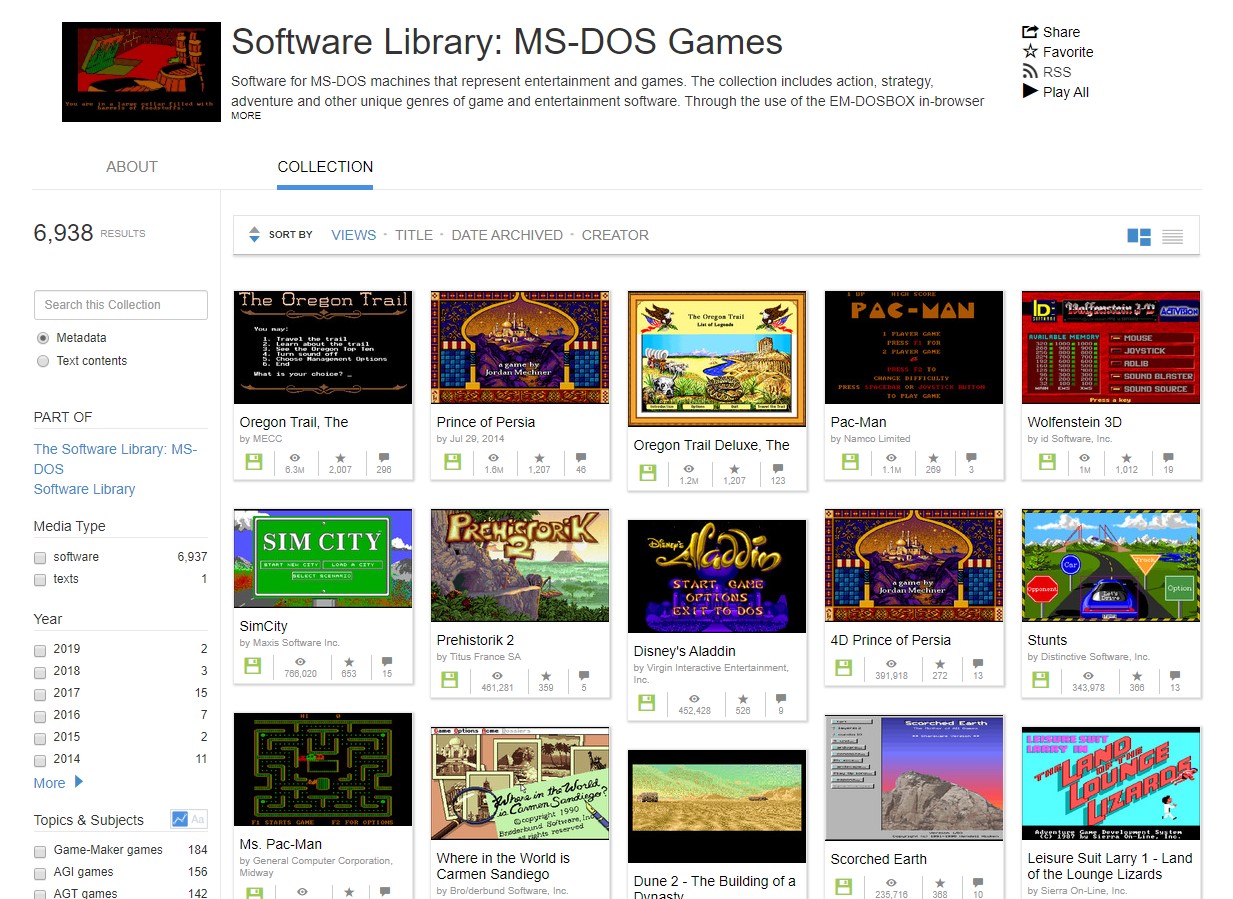1233x899 pixels.
Task: Check the 2019 year filter
Action: [x=40, y=650]
